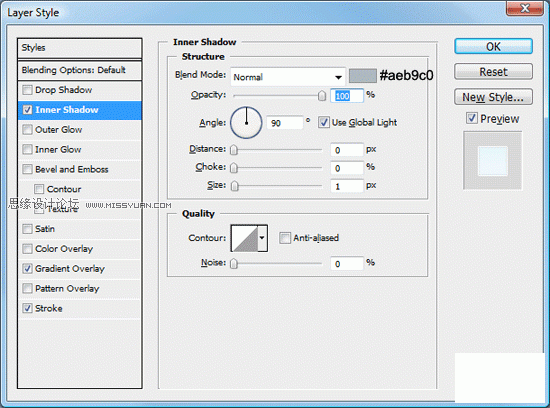Click the Noise slider handle

click(x=234, y=263)
